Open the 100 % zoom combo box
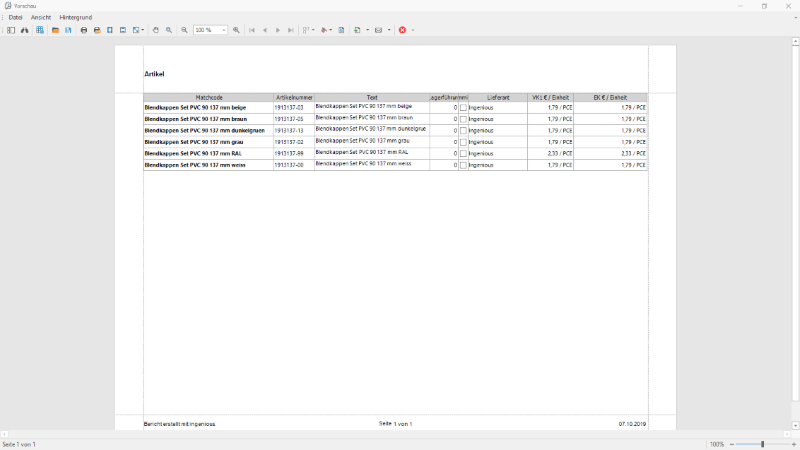This screenshot has height=450, width=800. [210, 30]
